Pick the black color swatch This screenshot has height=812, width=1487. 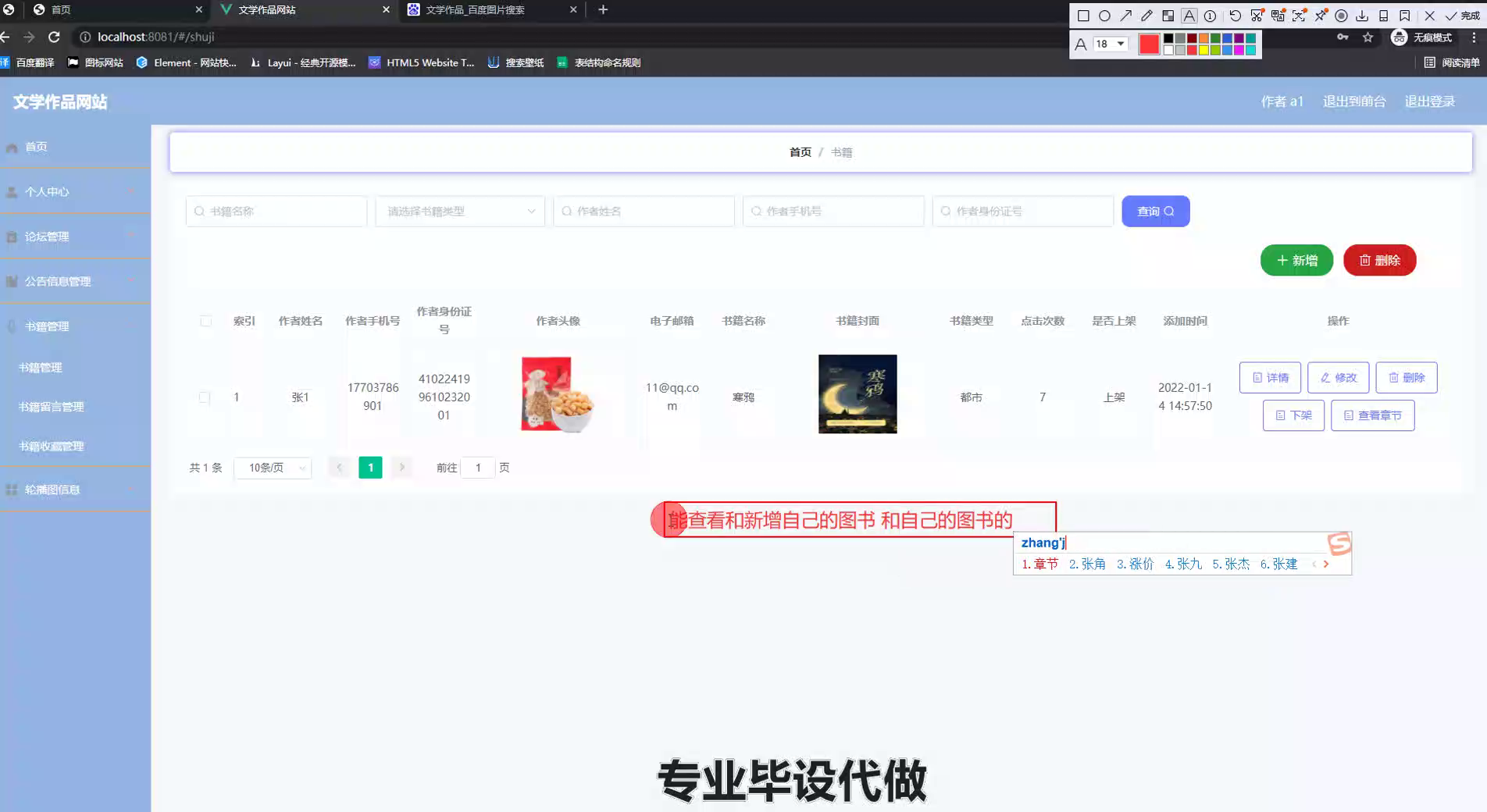1168,38
